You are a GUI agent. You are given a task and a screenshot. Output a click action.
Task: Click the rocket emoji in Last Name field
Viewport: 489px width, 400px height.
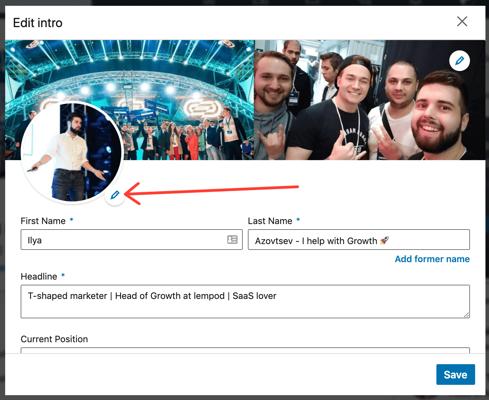[384, 240]
